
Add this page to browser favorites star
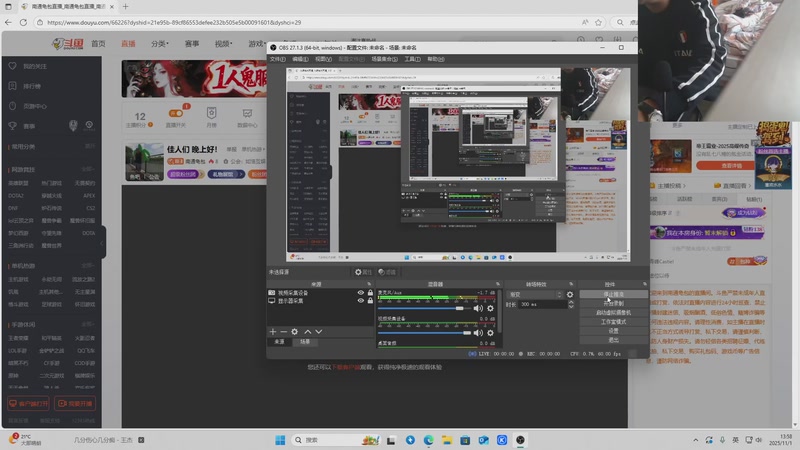pos(598,22)
